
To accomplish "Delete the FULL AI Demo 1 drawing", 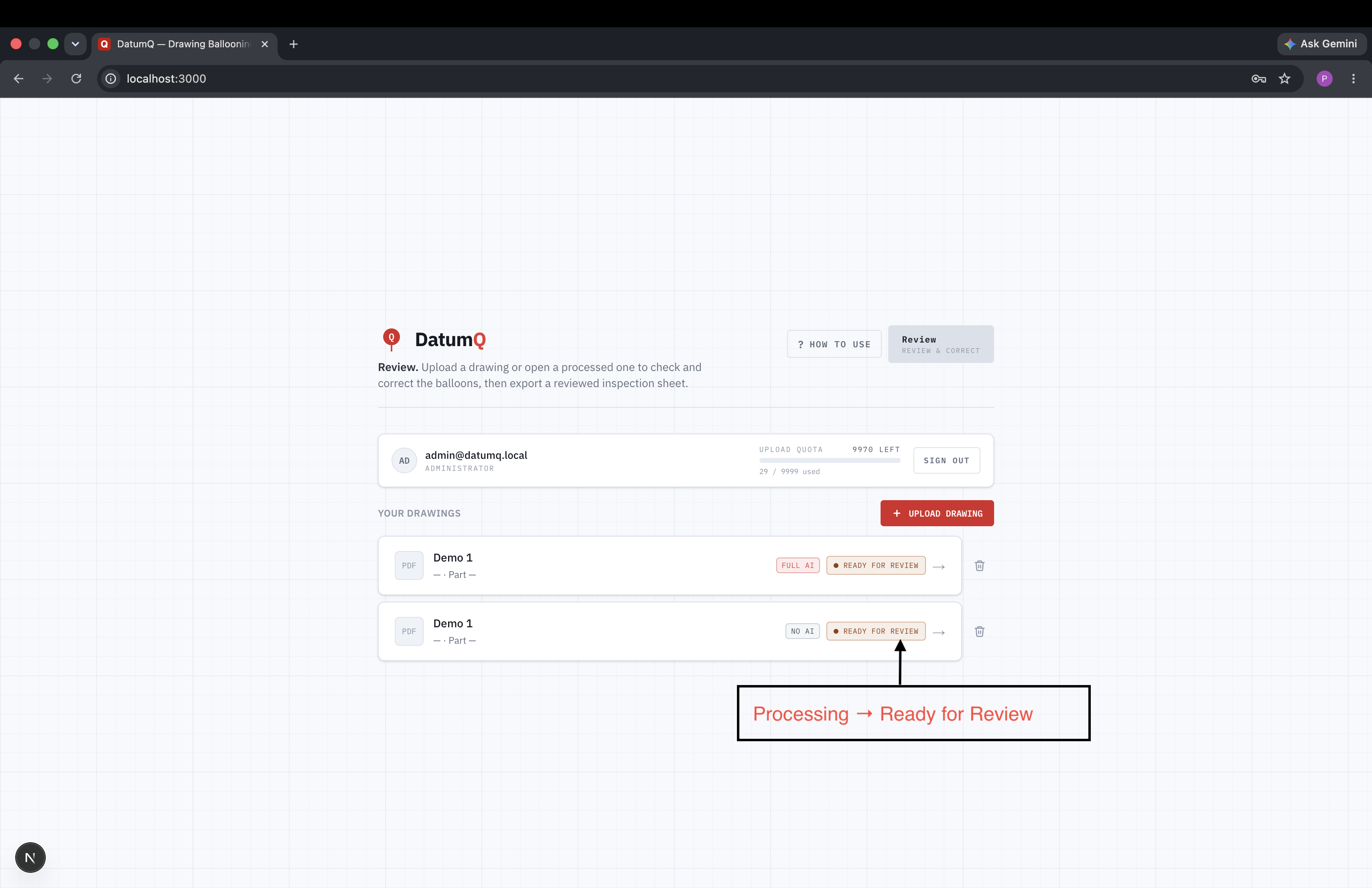I will (x=979, y=566).
